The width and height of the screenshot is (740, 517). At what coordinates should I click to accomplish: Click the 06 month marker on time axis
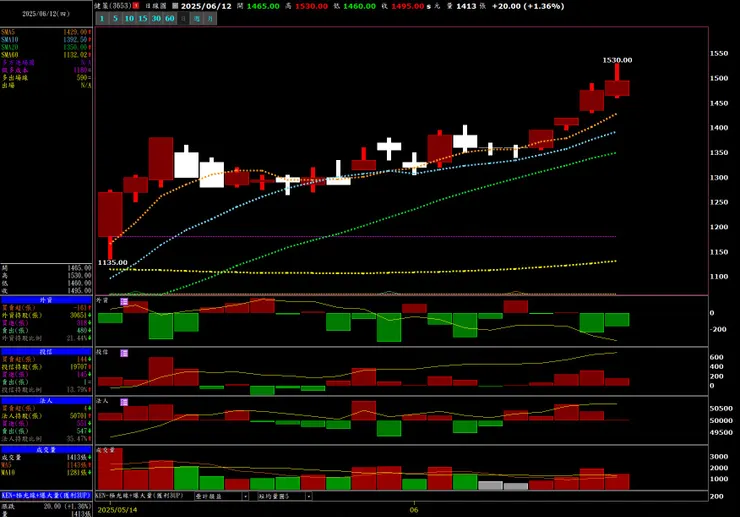414,510
